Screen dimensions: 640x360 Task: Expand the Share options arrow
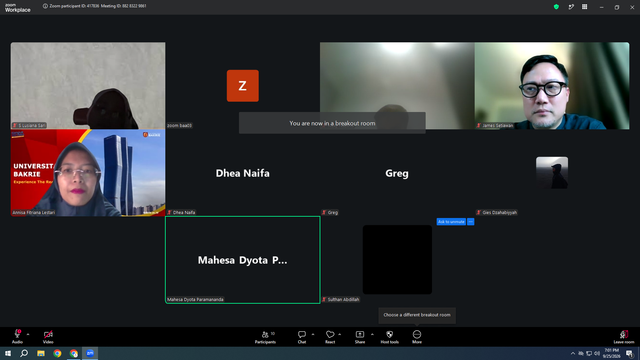click(372, 334)
